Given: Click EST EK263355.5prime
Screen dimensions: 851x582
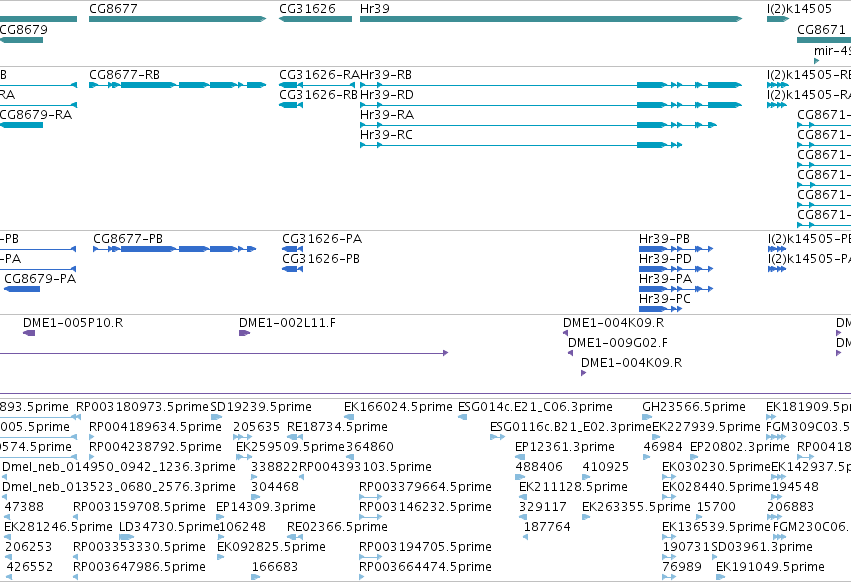Looking at the screenshot, I should [x=637, y=507].
